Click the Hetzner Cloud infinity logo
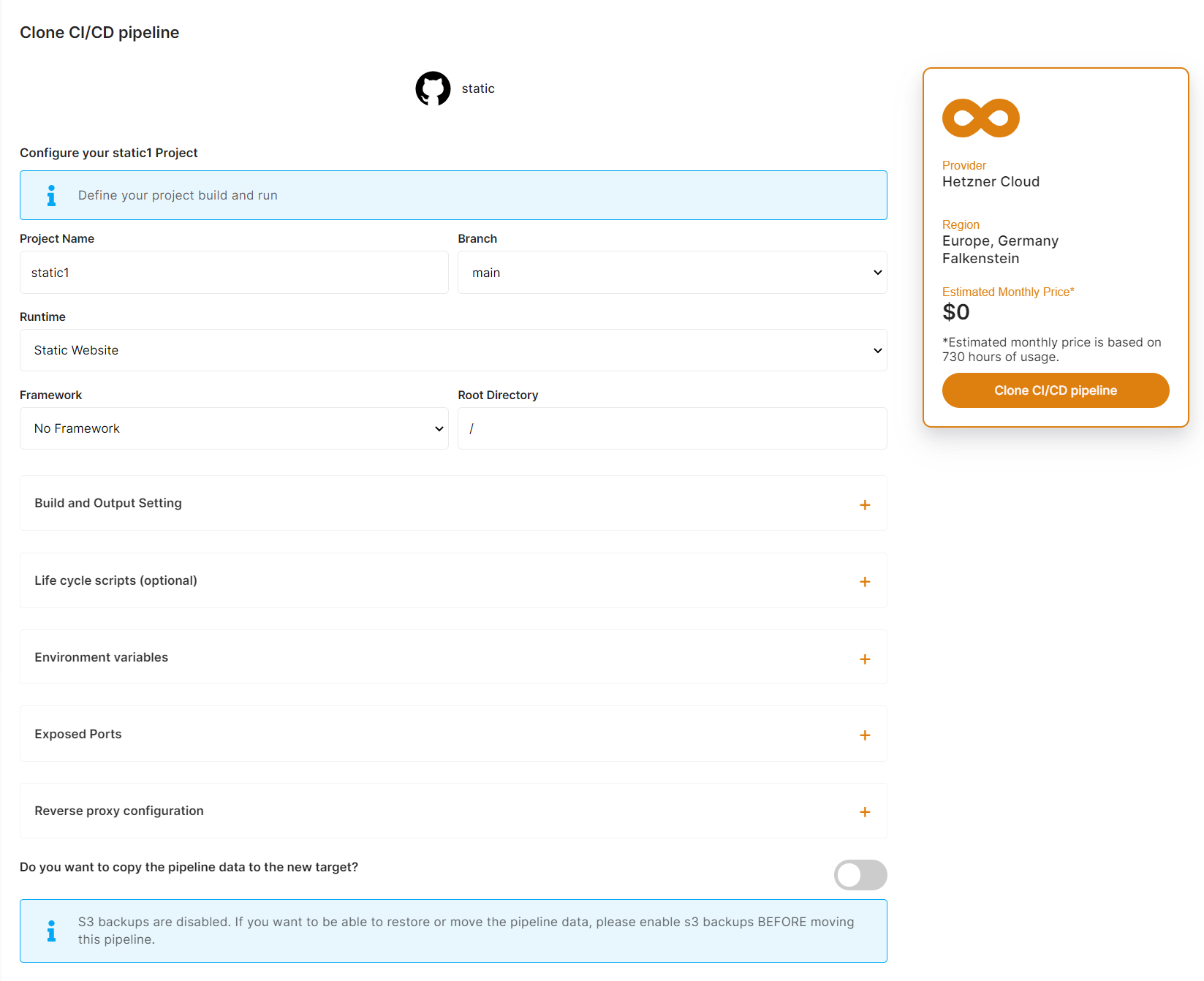Screen dimensions: 1204x981 coord(980,118)
